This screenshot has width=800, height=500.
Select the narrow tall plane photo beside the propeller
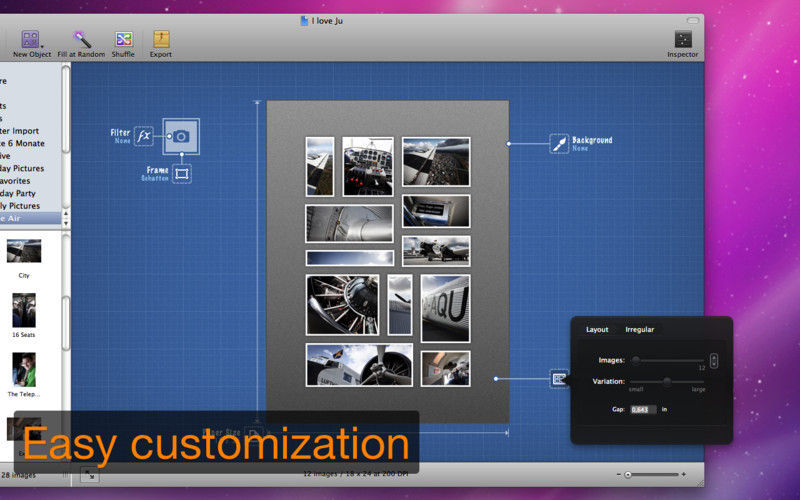(400, 305)
